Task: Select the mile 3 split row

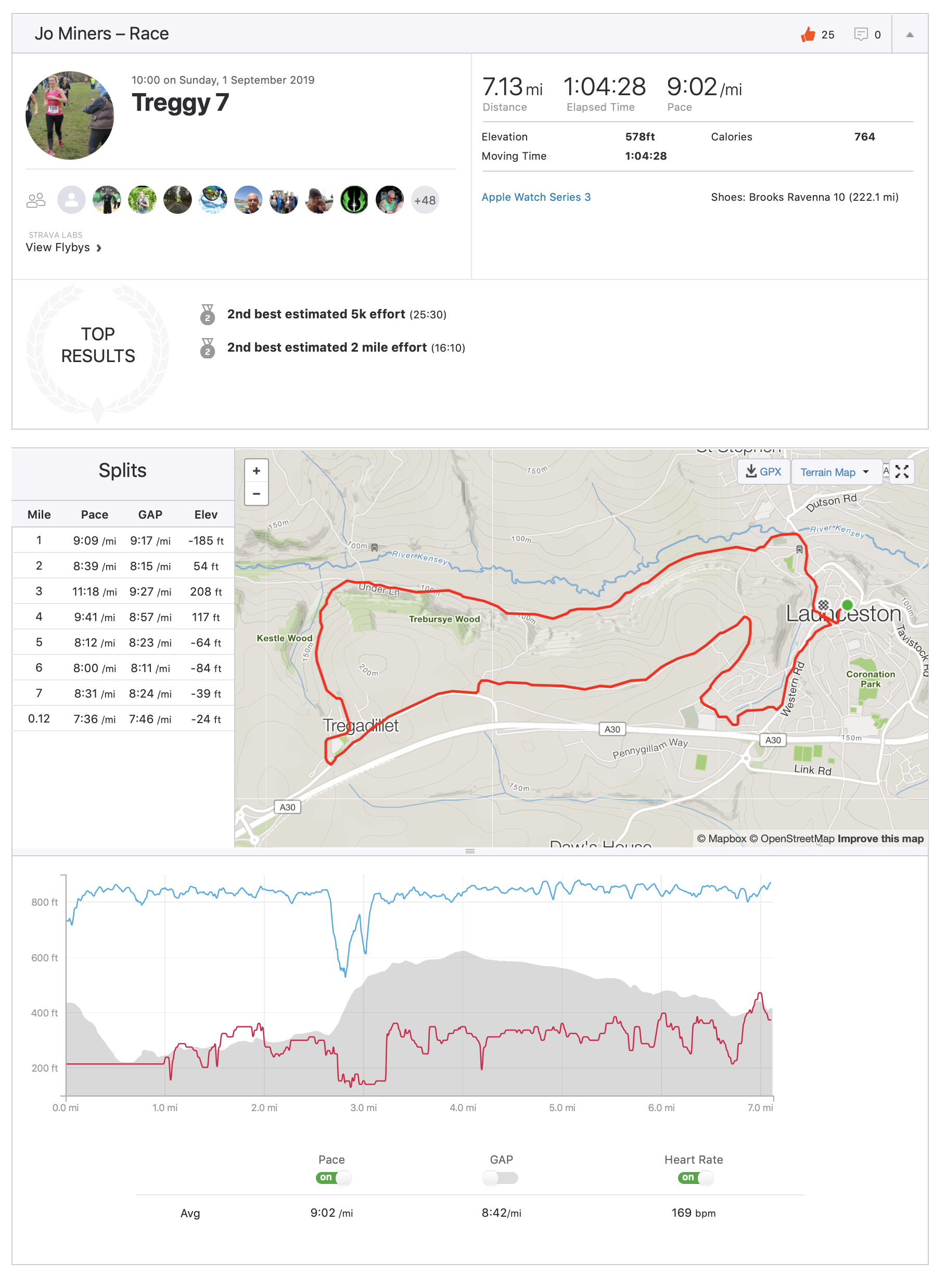Action: tap(123, 591)
